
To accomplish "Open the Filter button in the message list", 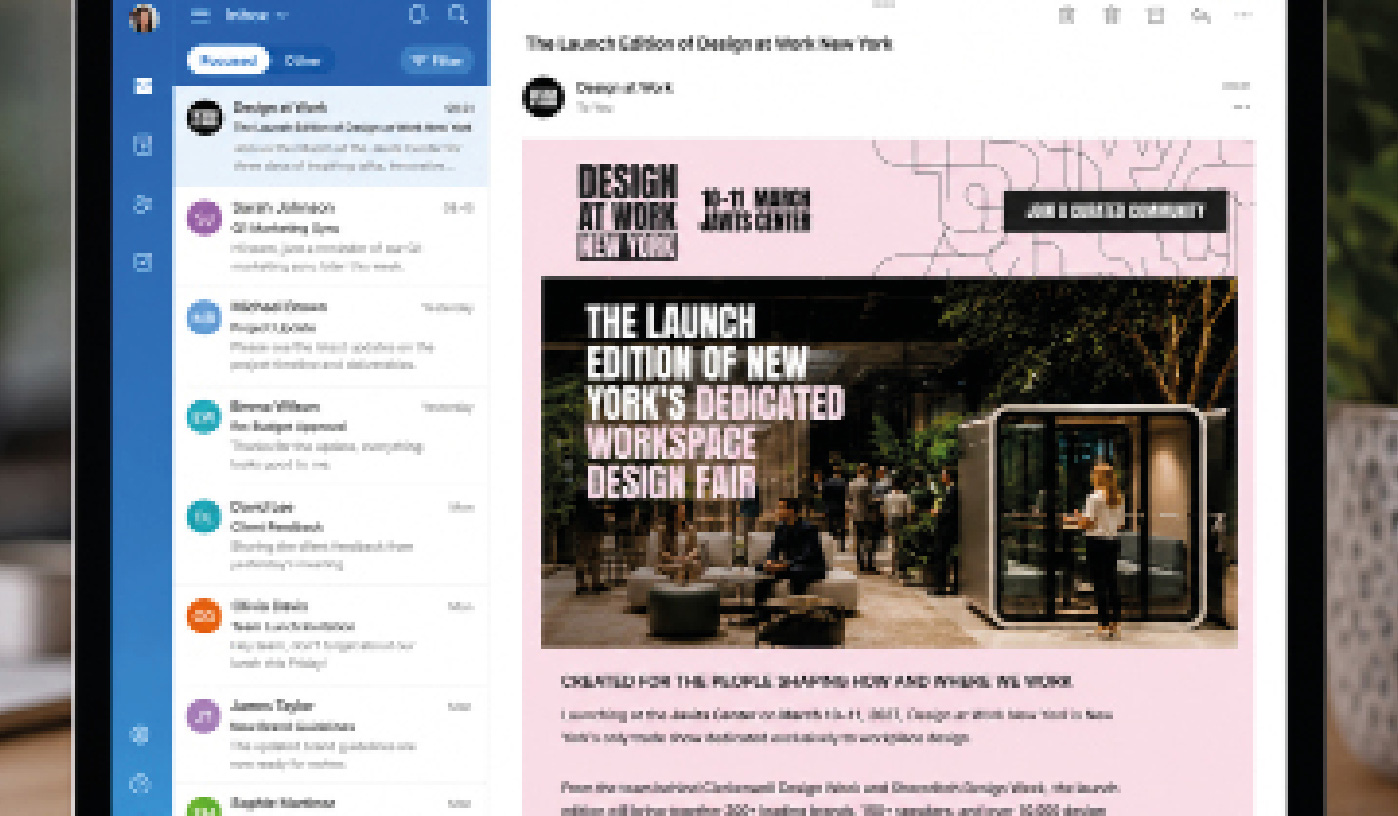I will 437,60.
